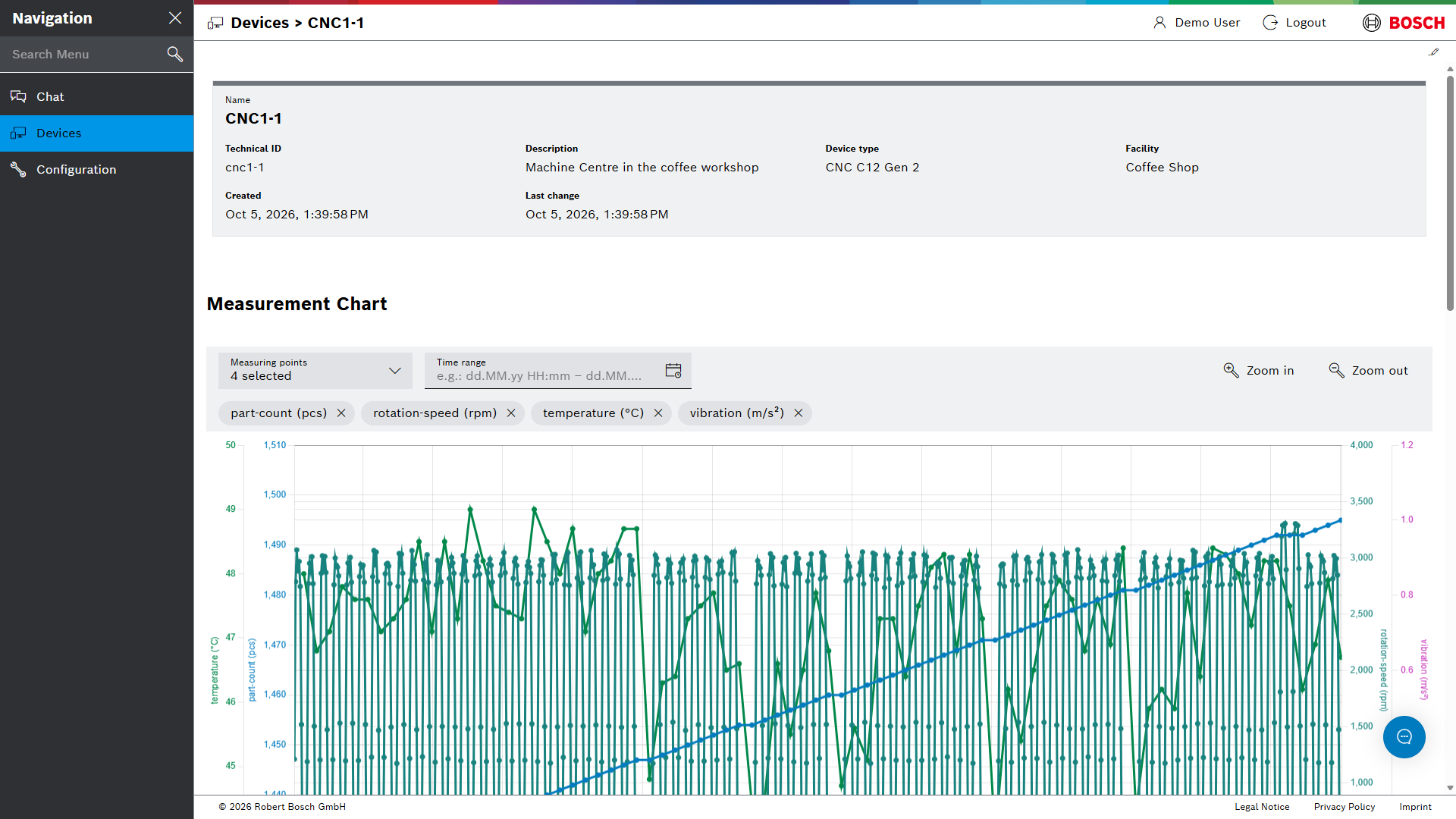Remove the vibration (m/s²) chip
Viewport: 1456px width, 819px height.
799,413
